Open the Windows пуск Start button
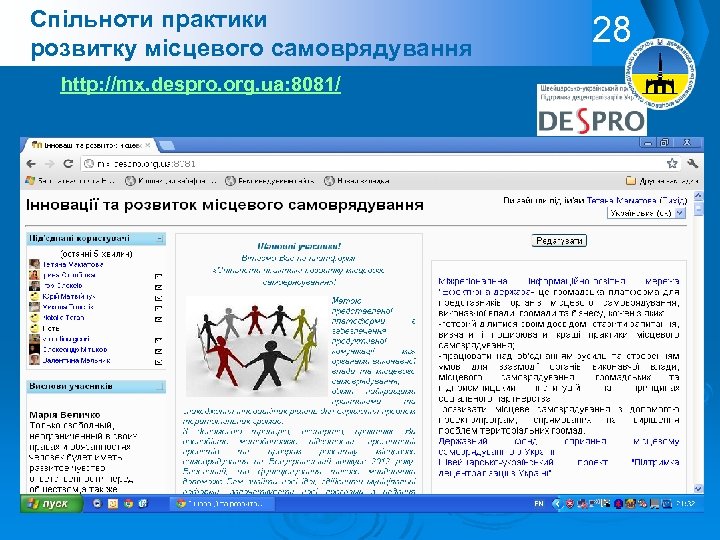 51,504
